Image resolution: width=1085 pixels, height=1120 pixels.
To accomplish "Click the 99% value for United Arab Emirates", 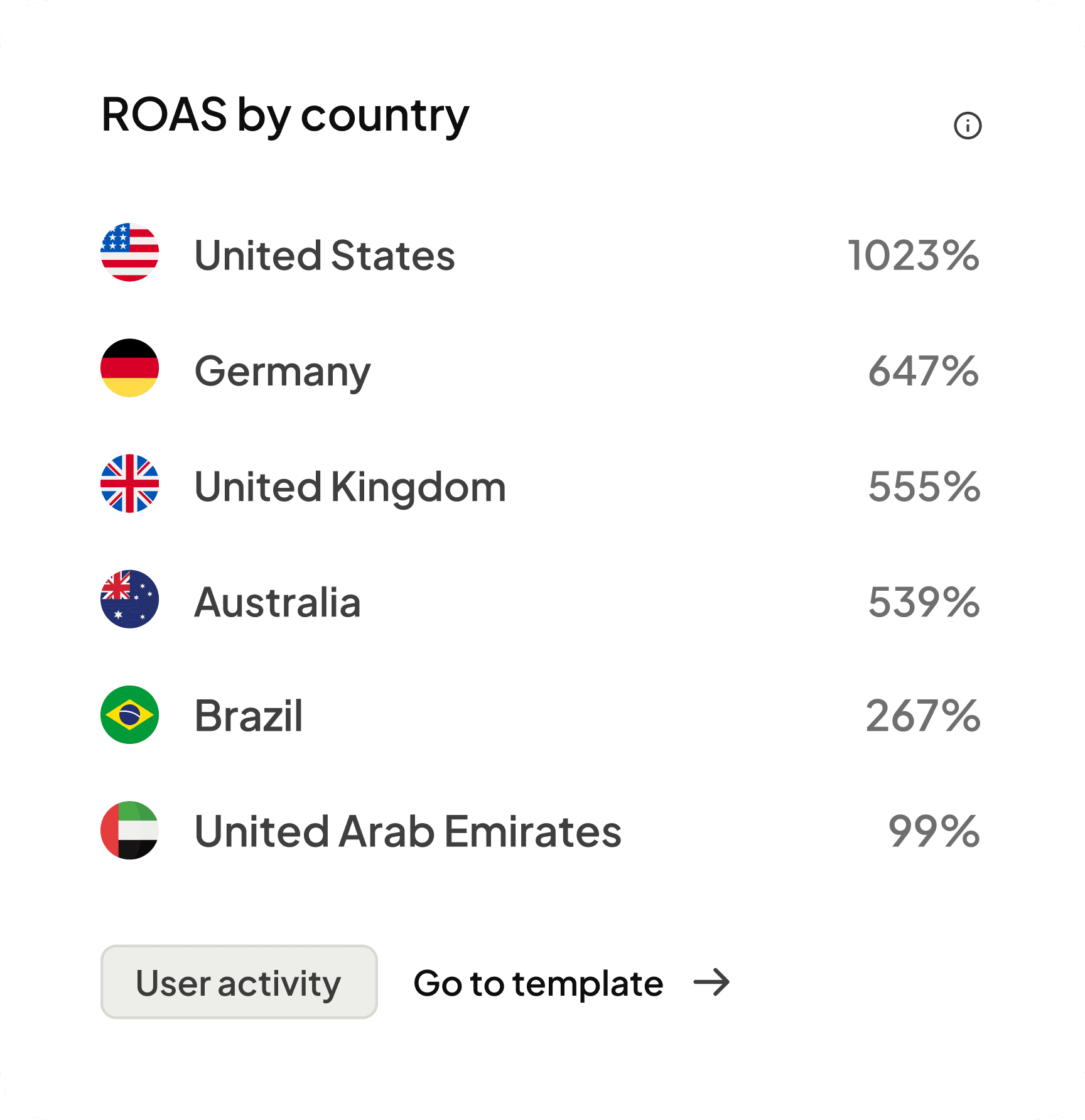I will [934, 832].
